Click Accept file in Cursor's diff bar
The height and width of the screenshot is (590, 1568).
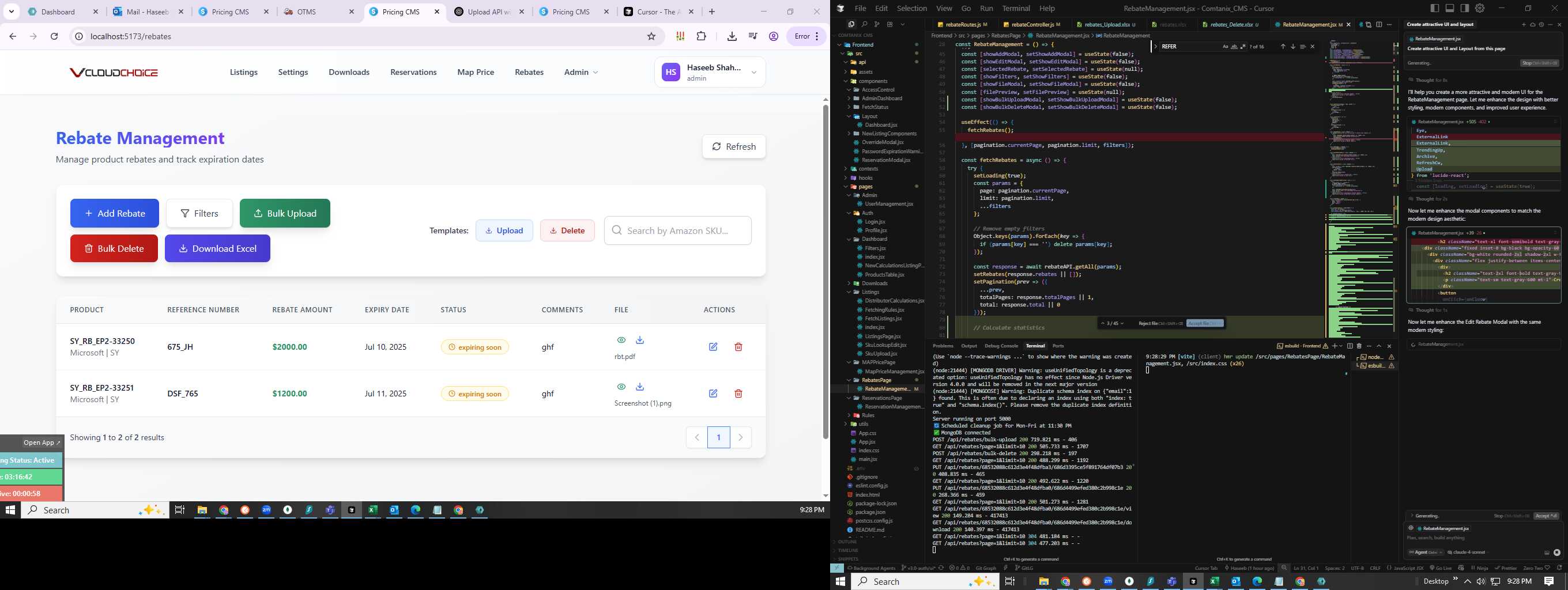click(1205, 323)
